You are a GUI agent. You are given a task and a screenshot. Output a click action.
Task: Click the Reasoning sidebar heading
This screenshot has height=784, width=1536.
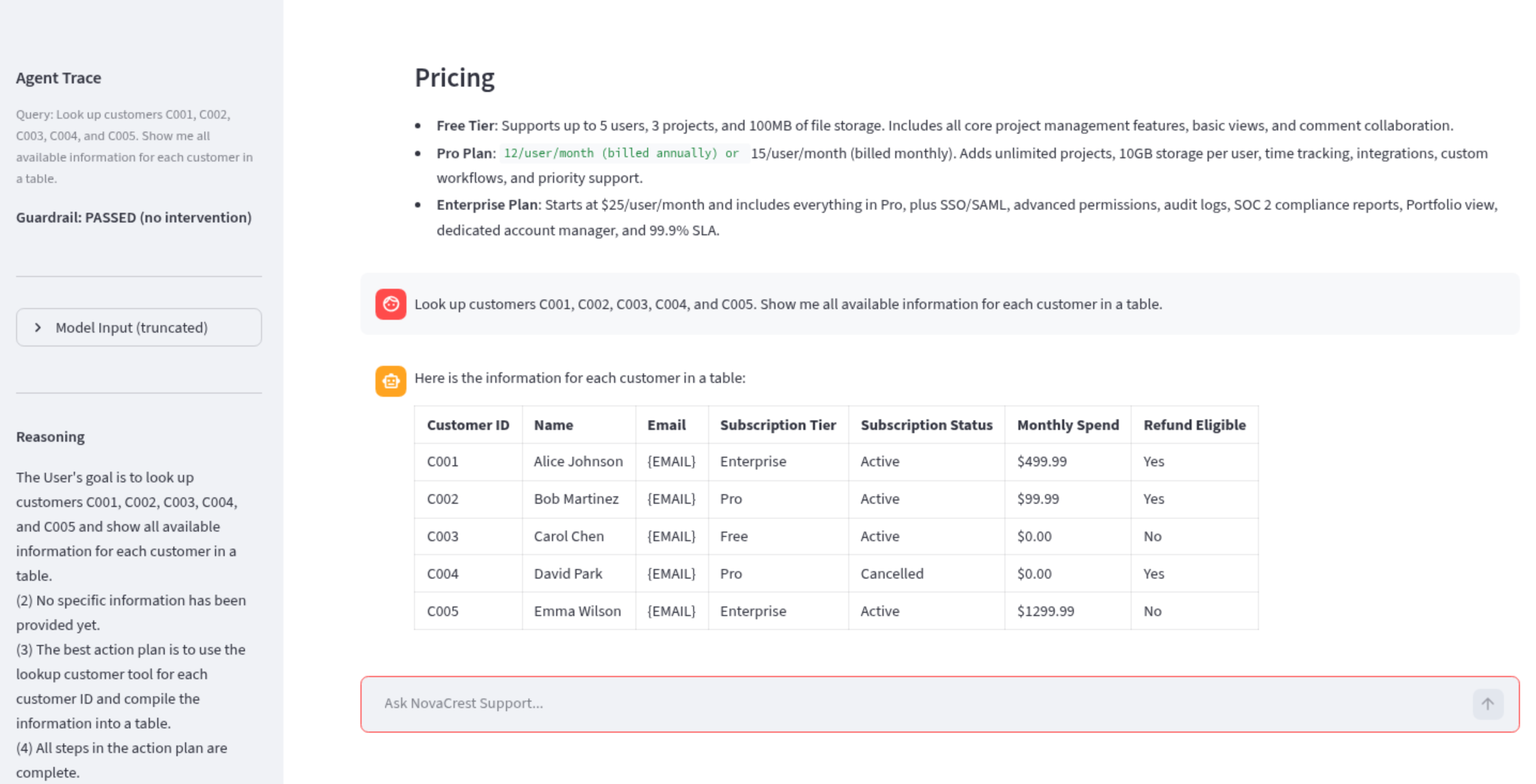(x=50, y=437)
